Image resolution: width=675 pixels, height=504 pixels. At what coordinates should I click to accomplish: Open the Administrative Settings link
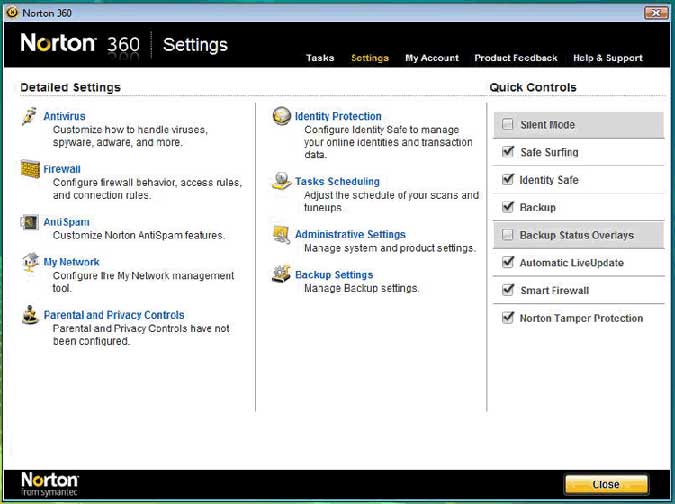(350, 235)
